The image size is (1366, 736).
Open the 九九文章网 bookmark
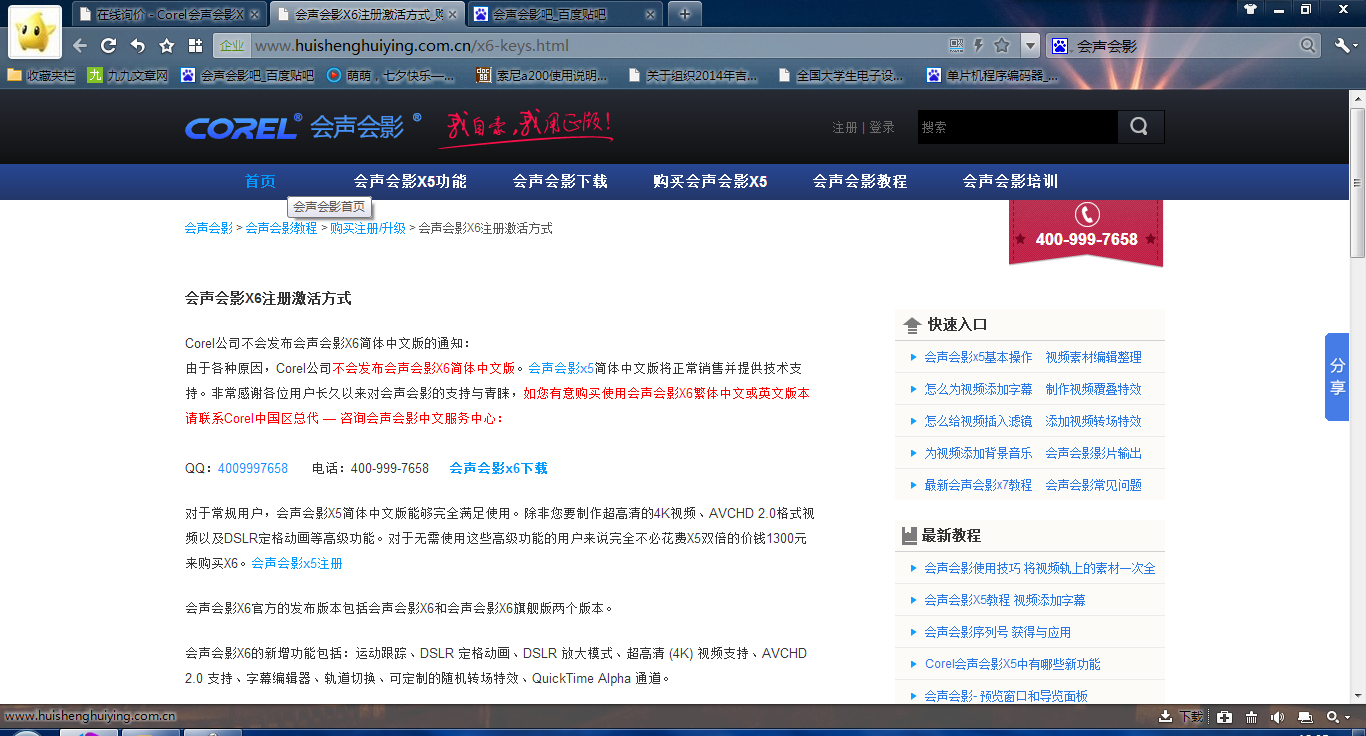[x=128, y=75]
